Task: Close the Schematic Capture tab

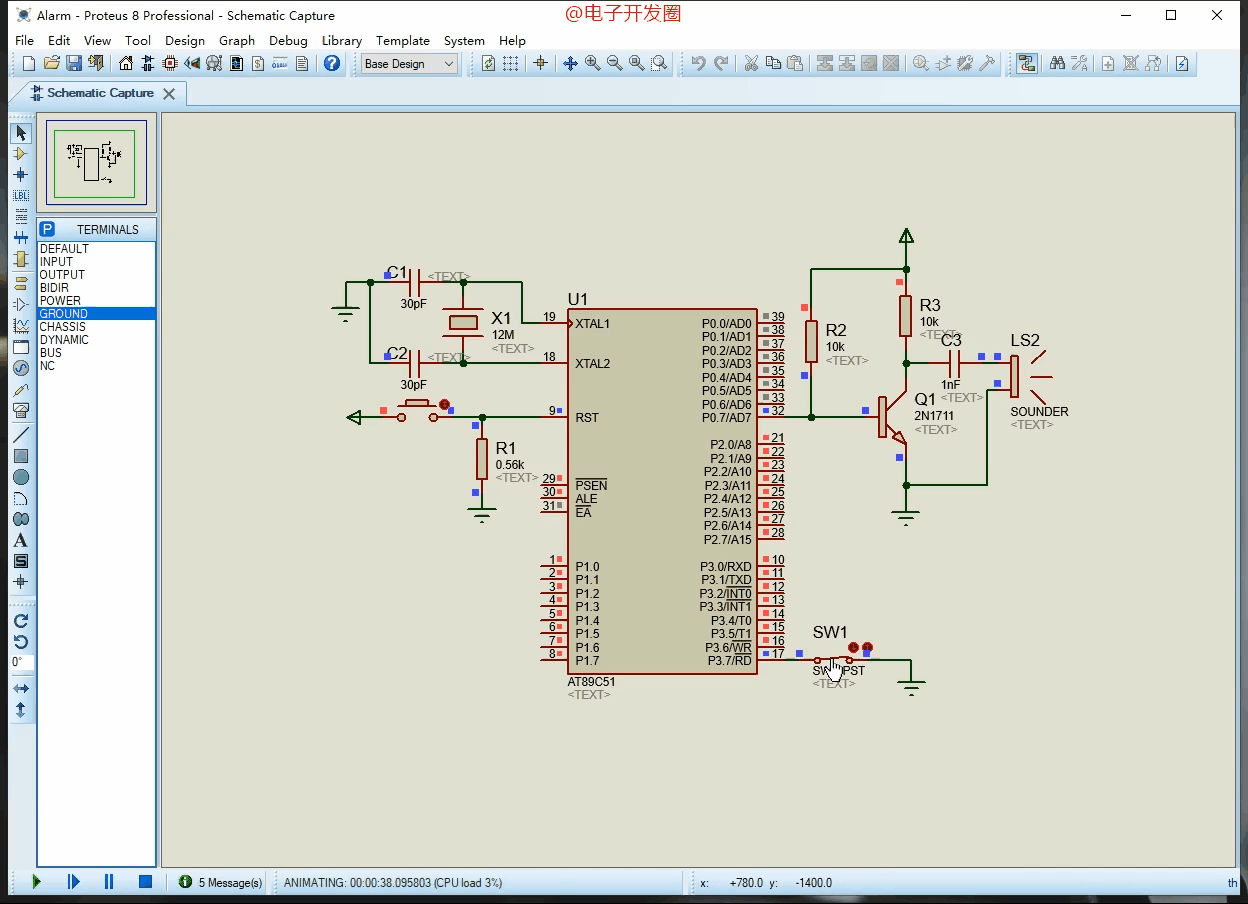Action: [x=169, y=93]
